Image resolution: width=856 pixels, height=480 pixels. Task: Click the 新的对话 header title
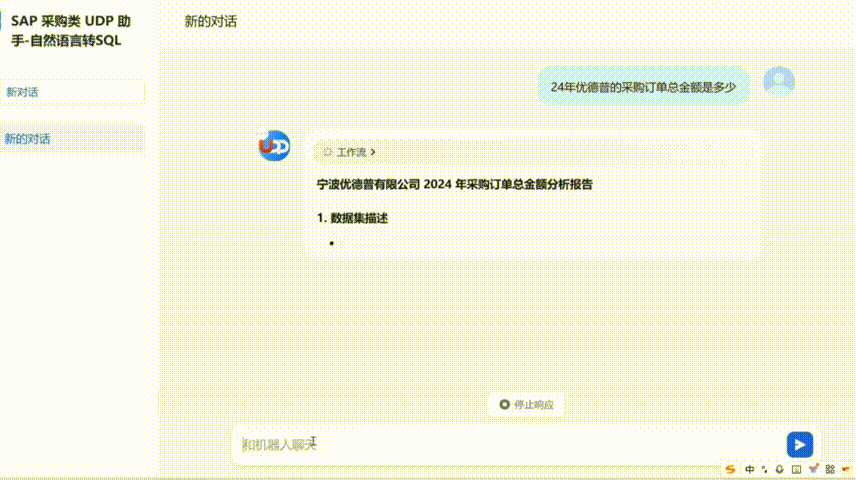[211, 21]
